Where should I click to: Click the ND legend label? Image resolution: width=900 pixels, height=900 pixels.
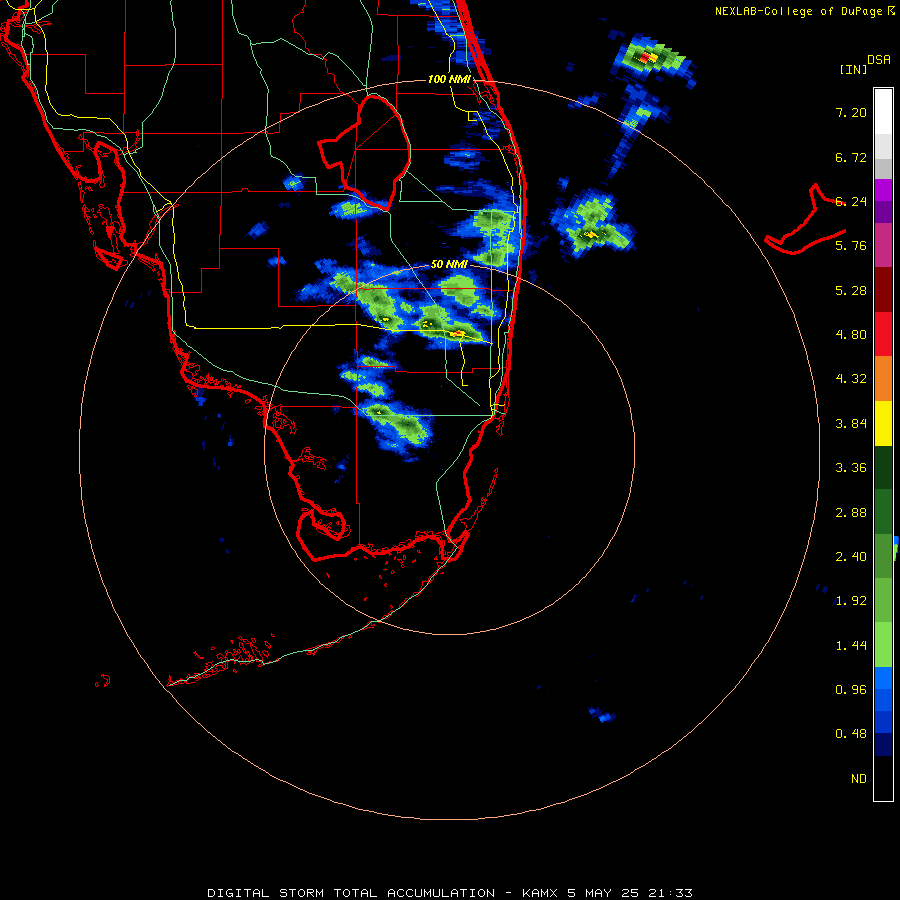(x=859, y=779)
